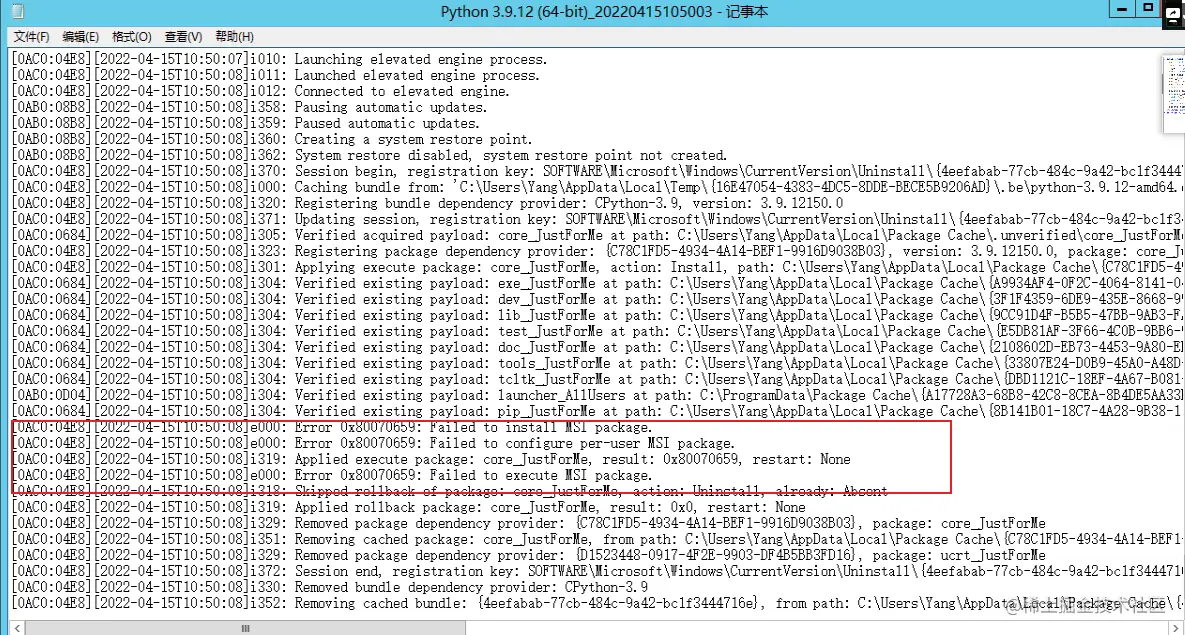1185x635 pixels.
Task: Click the title bar showing Python 3.9.12 filename
Action: [592, 11]
